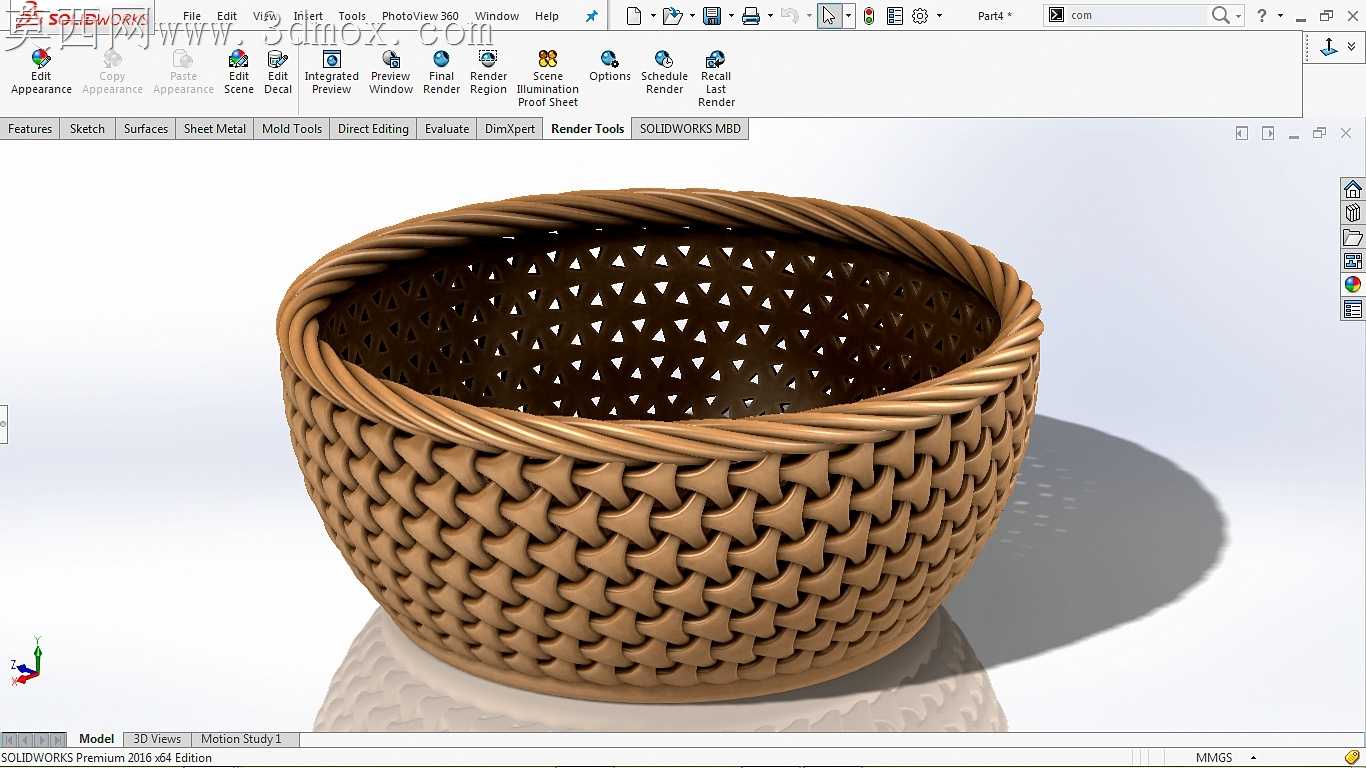Expand the Options gear dropdown arrow

click(939, 16)
